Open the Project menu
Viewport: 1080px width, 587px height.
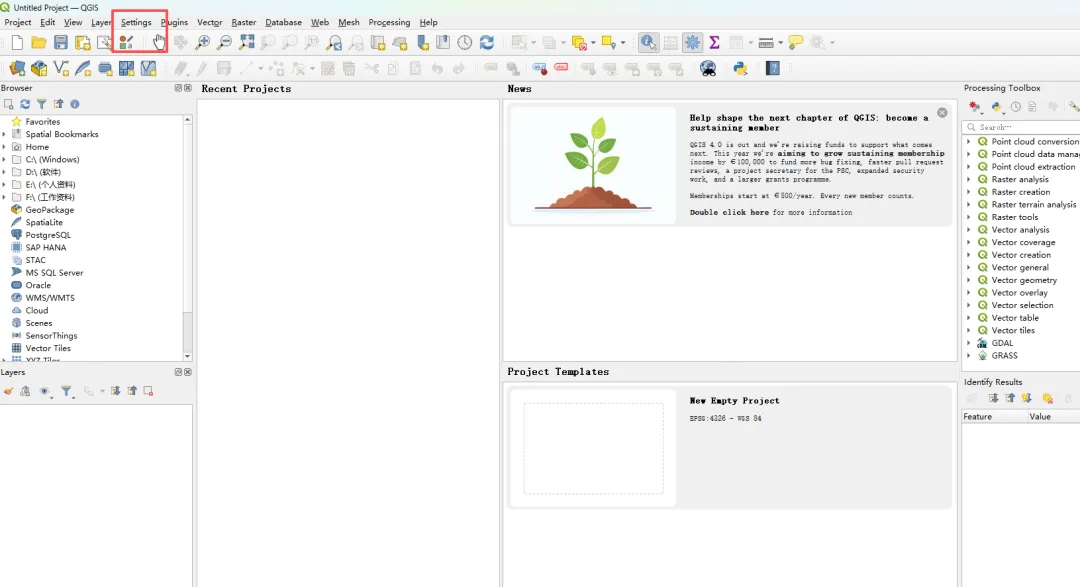coord(18,22)
